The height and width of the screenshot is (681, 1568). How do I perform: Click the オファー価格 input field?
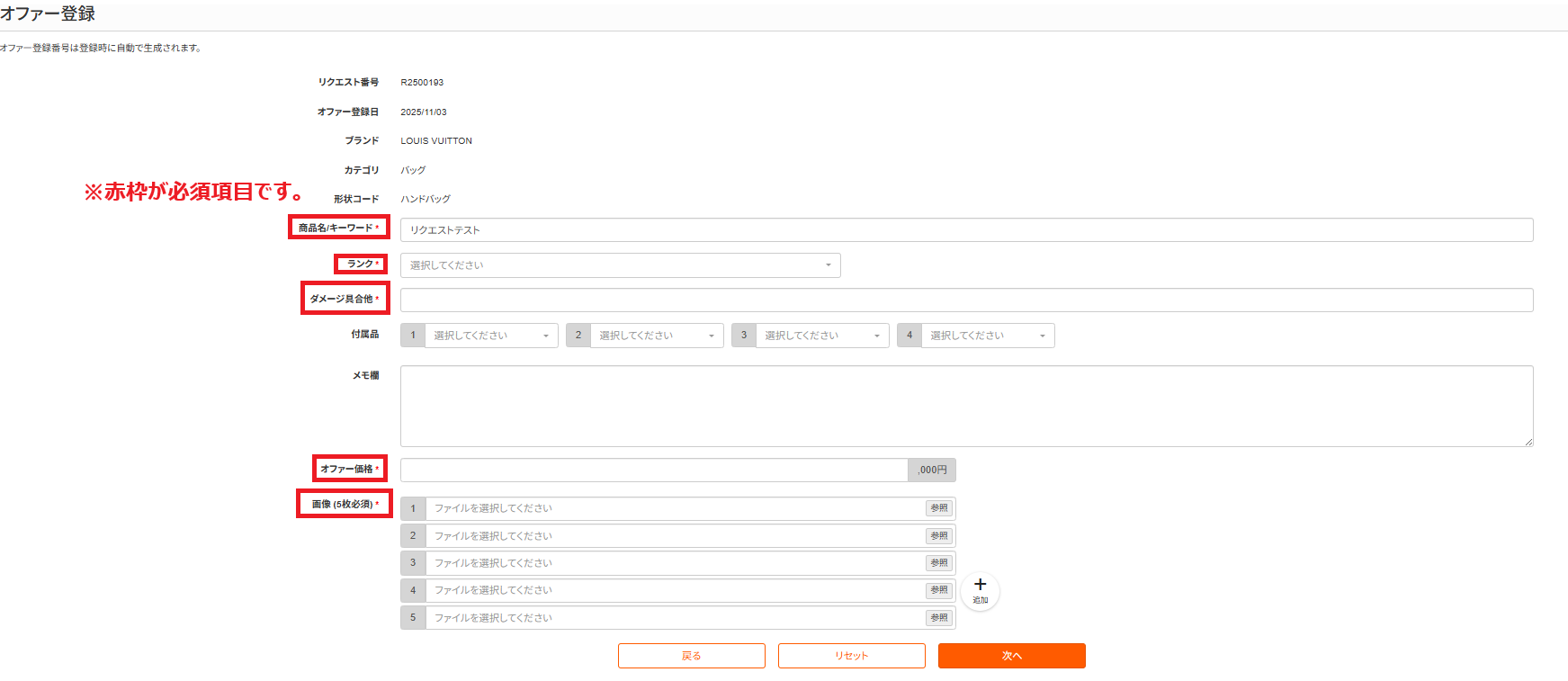653,470
